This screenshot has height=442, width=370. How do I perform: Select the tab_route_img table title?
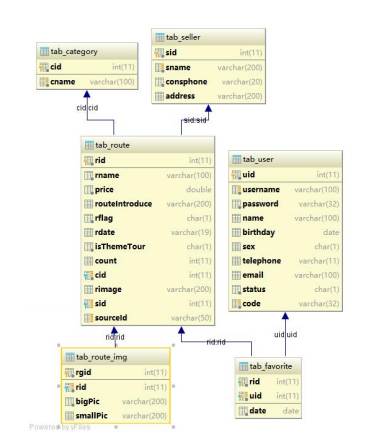[x=102, y=357]
